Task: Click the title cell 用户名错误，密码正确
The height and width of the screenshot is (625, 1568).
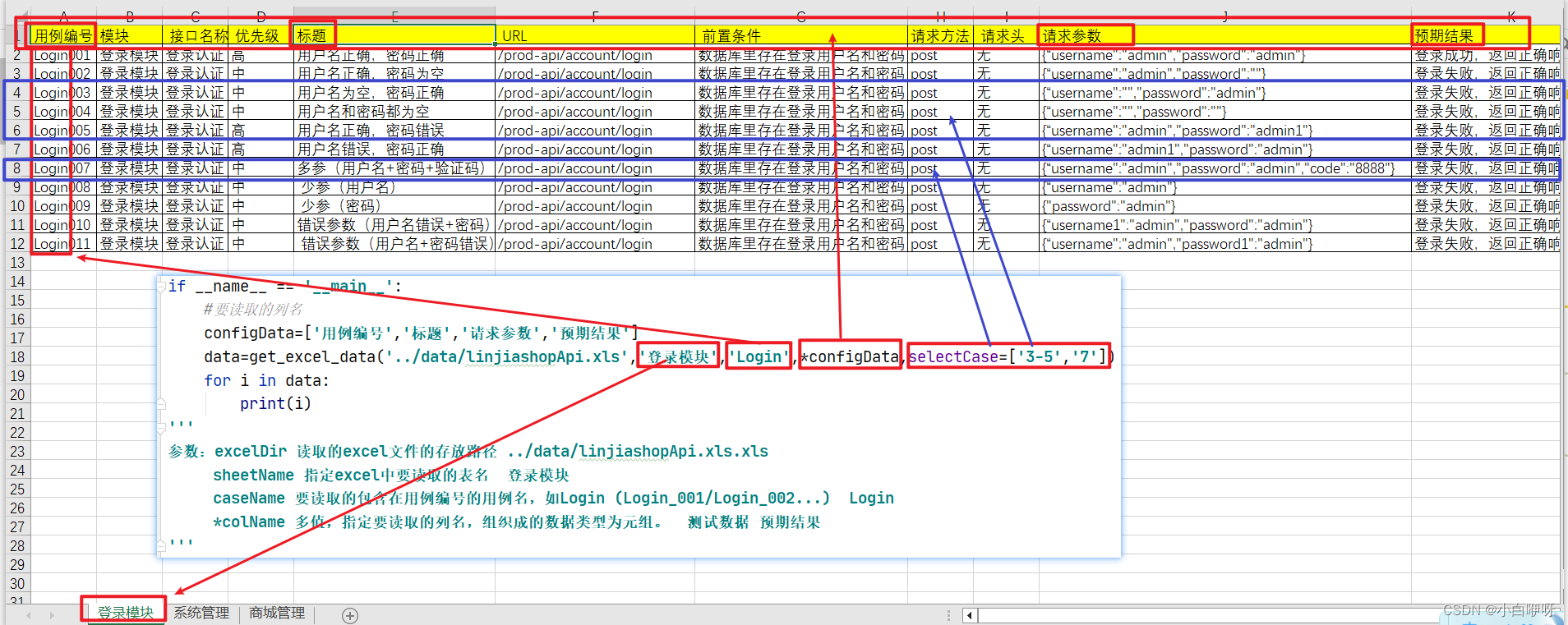Action: [394, 149]
